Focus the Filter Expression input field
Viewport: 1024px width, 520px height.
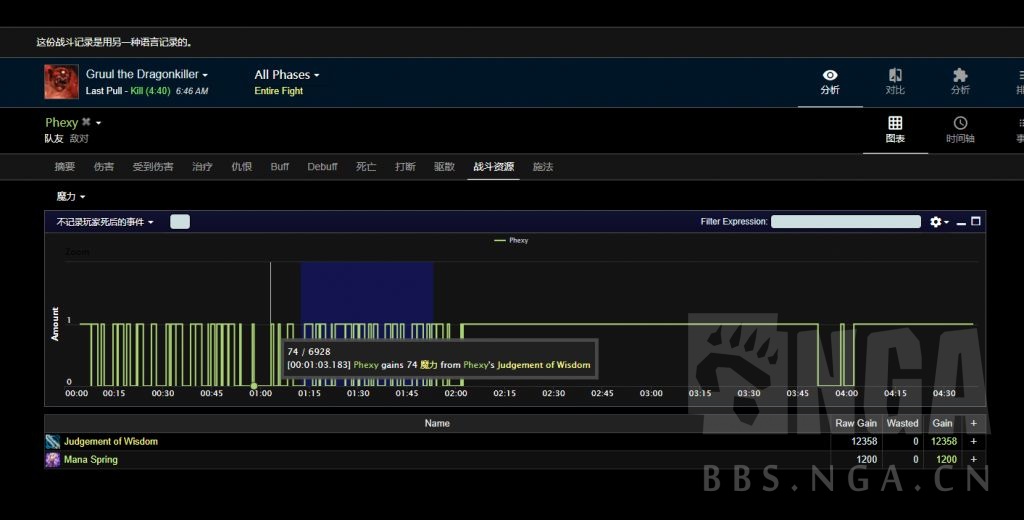[x=846, y=221]
